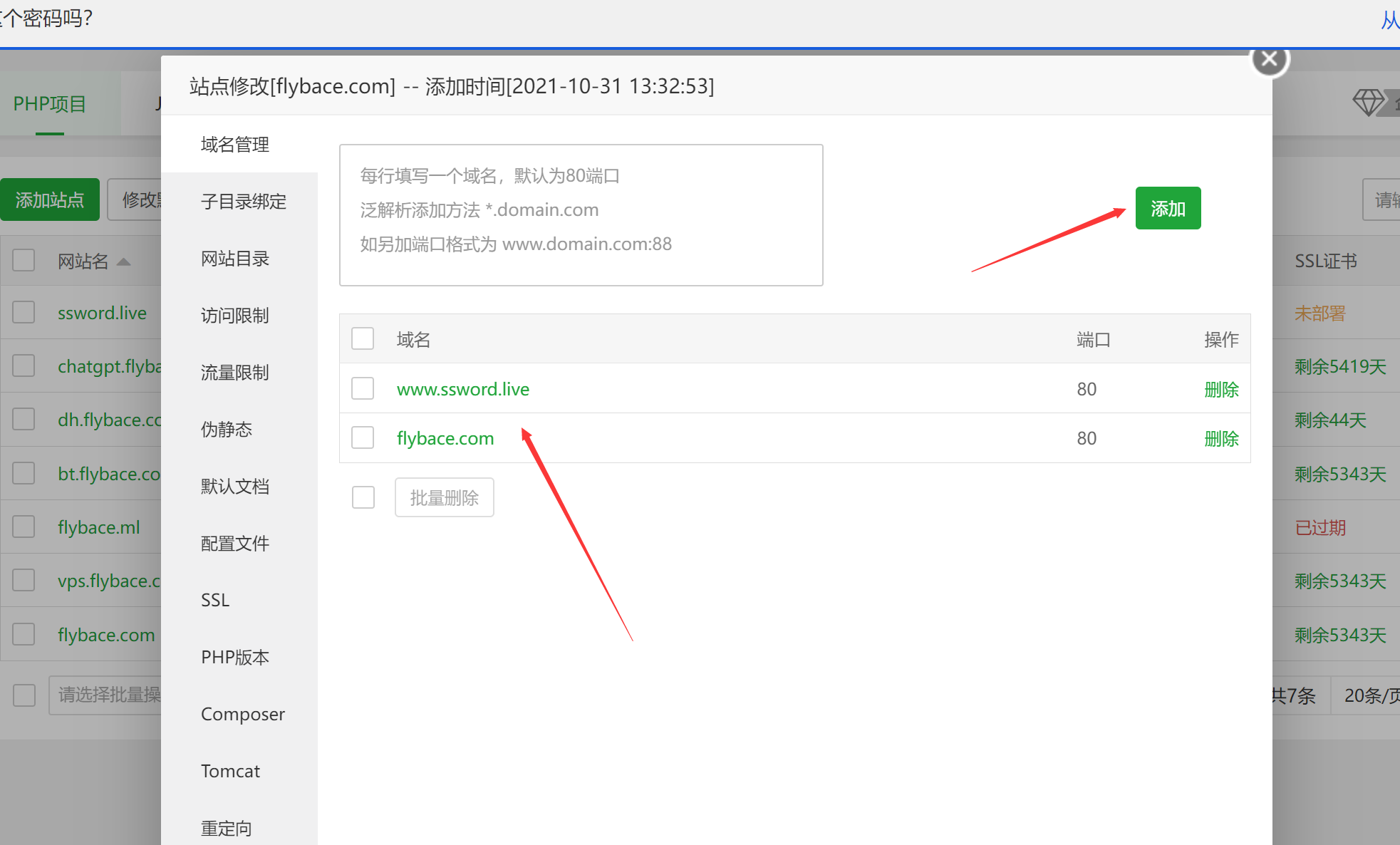1400x845 pixels.
Task: Go to the PHP版本 section
Action: 234,657
